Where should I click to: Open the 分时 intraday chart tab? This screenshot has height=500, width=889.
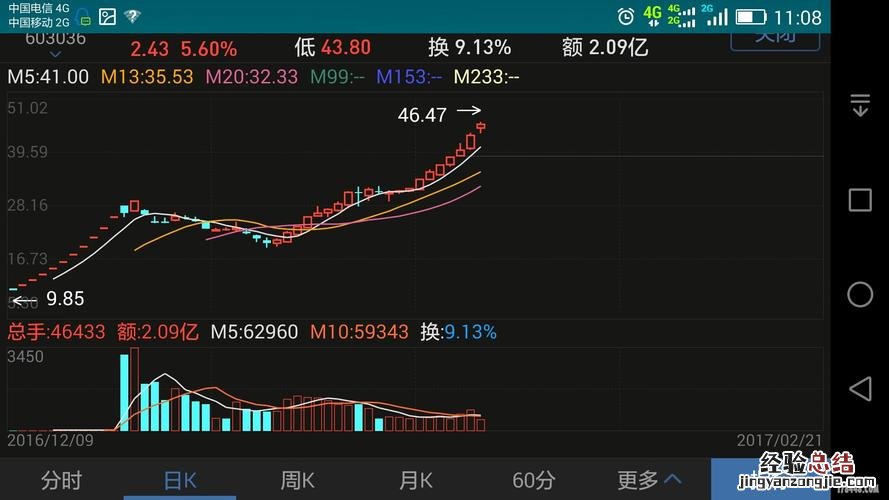click(x=61, y=481)
